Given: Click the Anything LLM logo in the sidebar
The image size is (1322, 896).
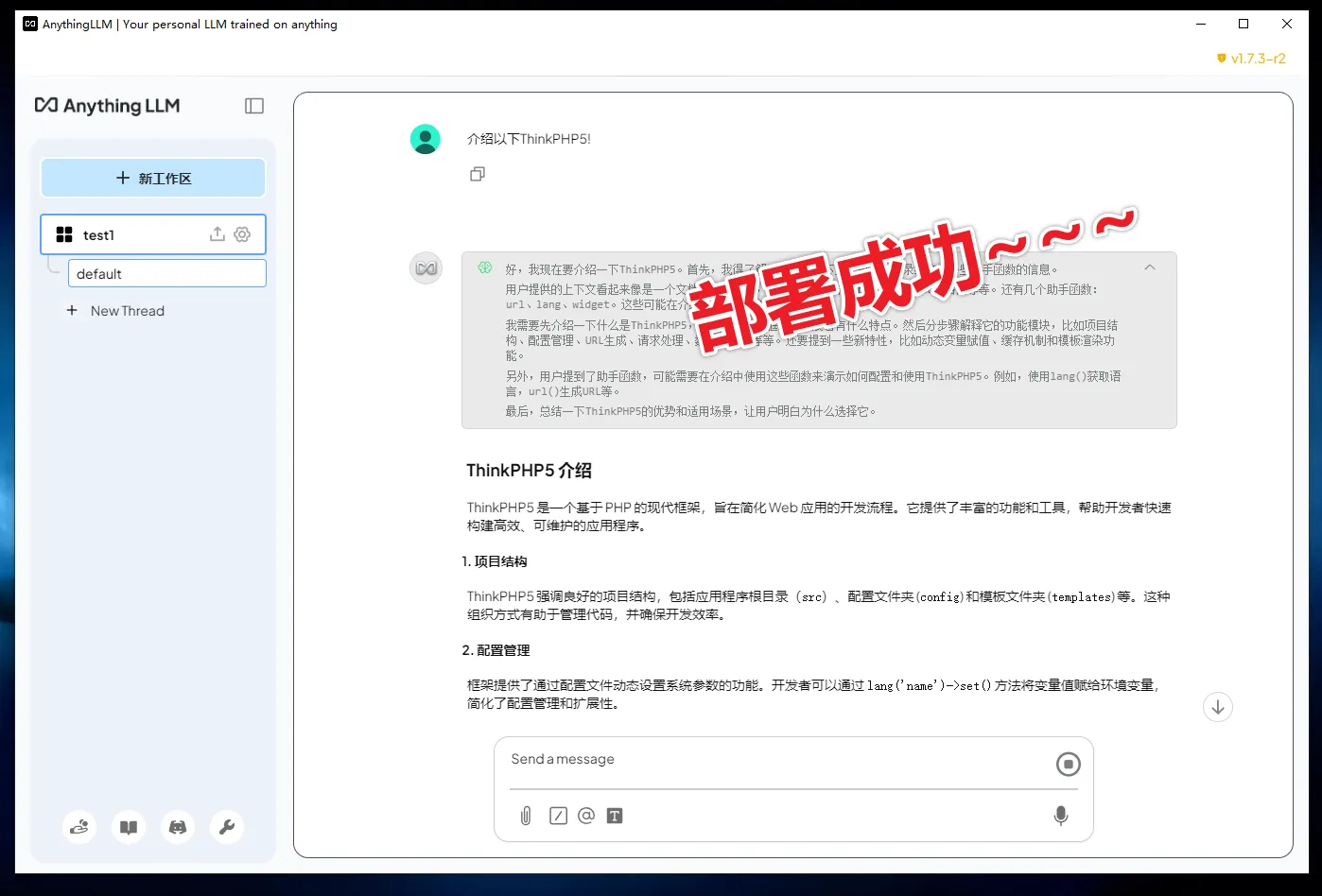Looking at the screenshot, I should [107, 106].
